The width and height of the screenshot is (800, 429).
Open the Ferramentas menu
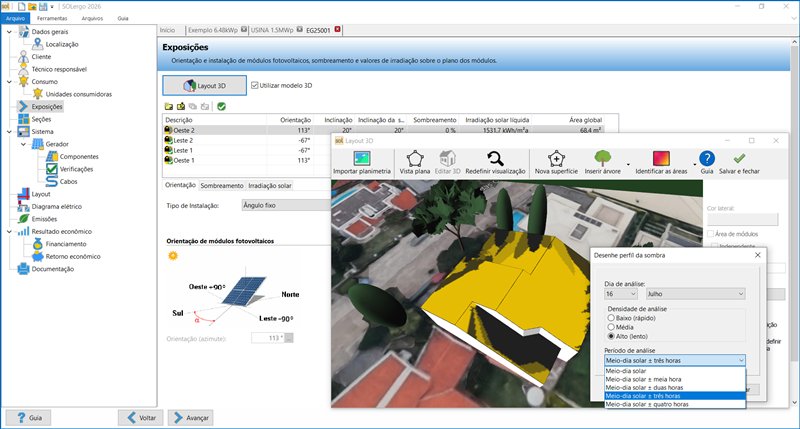[50, 18]
